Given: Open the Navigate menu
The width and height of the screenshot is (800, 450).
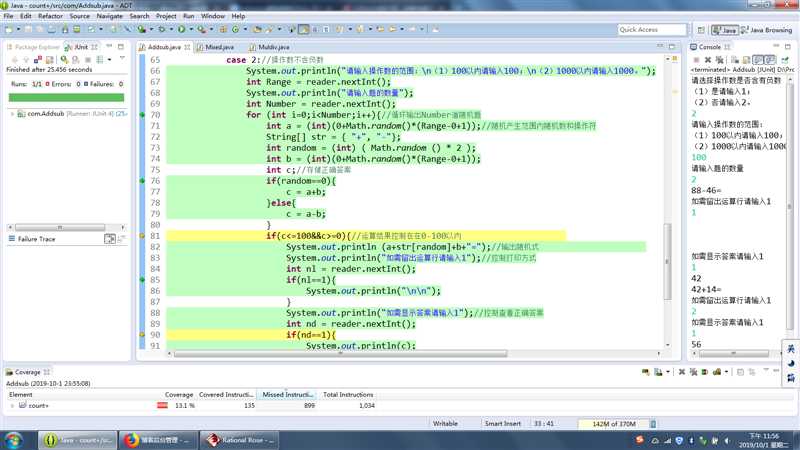Looking at the screenshot, I should coord(110,16).
